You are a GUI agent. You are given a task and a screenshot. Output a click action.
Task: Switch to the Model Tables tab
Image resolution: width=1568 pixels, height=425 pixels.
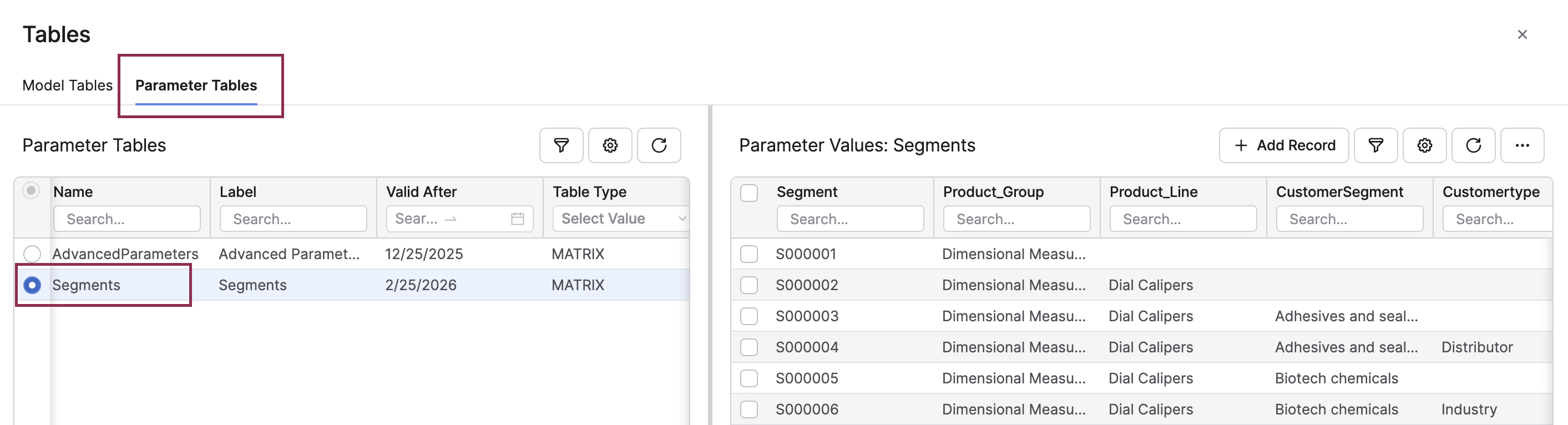(68, 85)
